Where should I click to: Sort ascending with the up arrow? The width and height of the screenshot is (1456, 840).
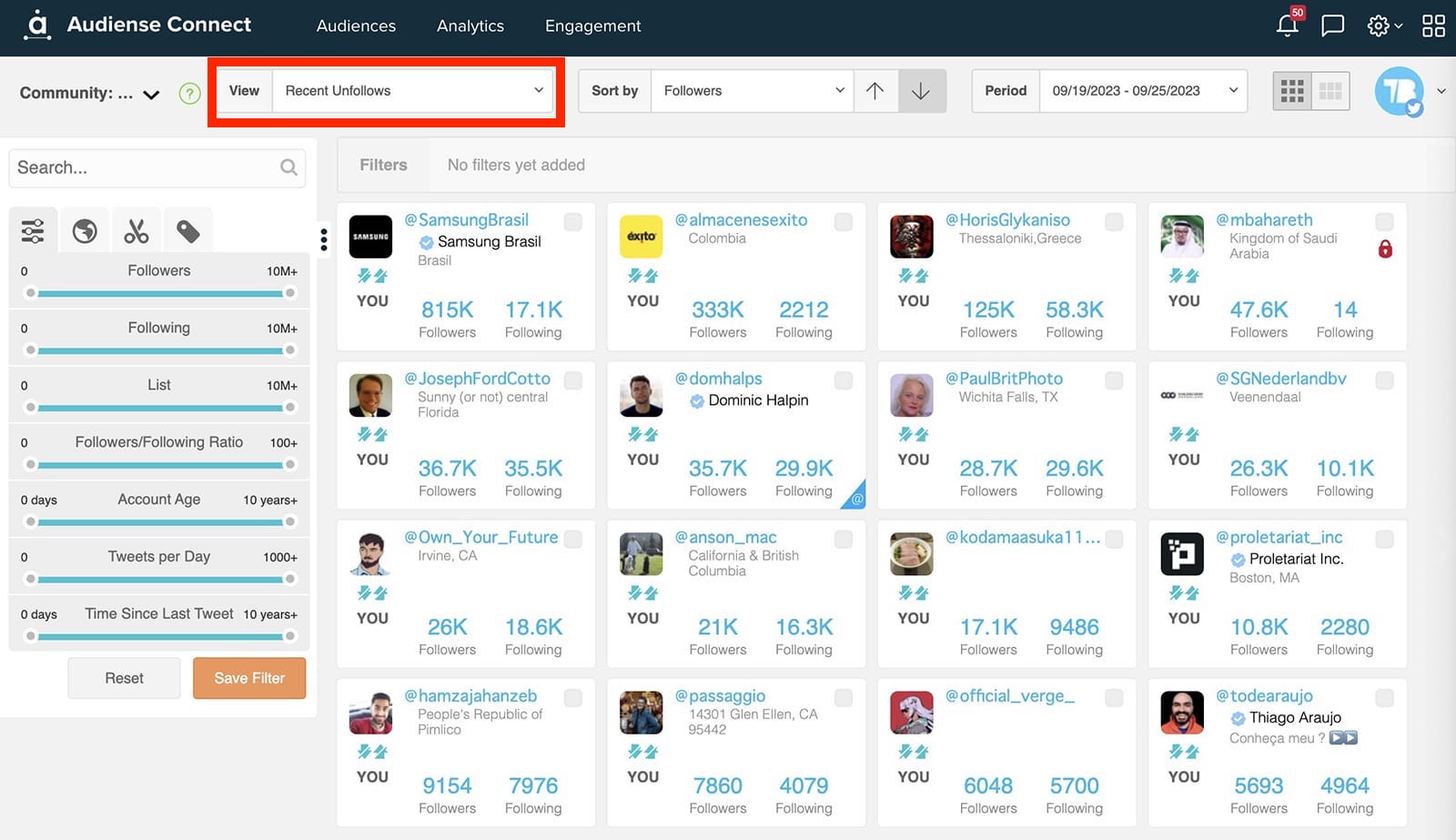(875, 91)
